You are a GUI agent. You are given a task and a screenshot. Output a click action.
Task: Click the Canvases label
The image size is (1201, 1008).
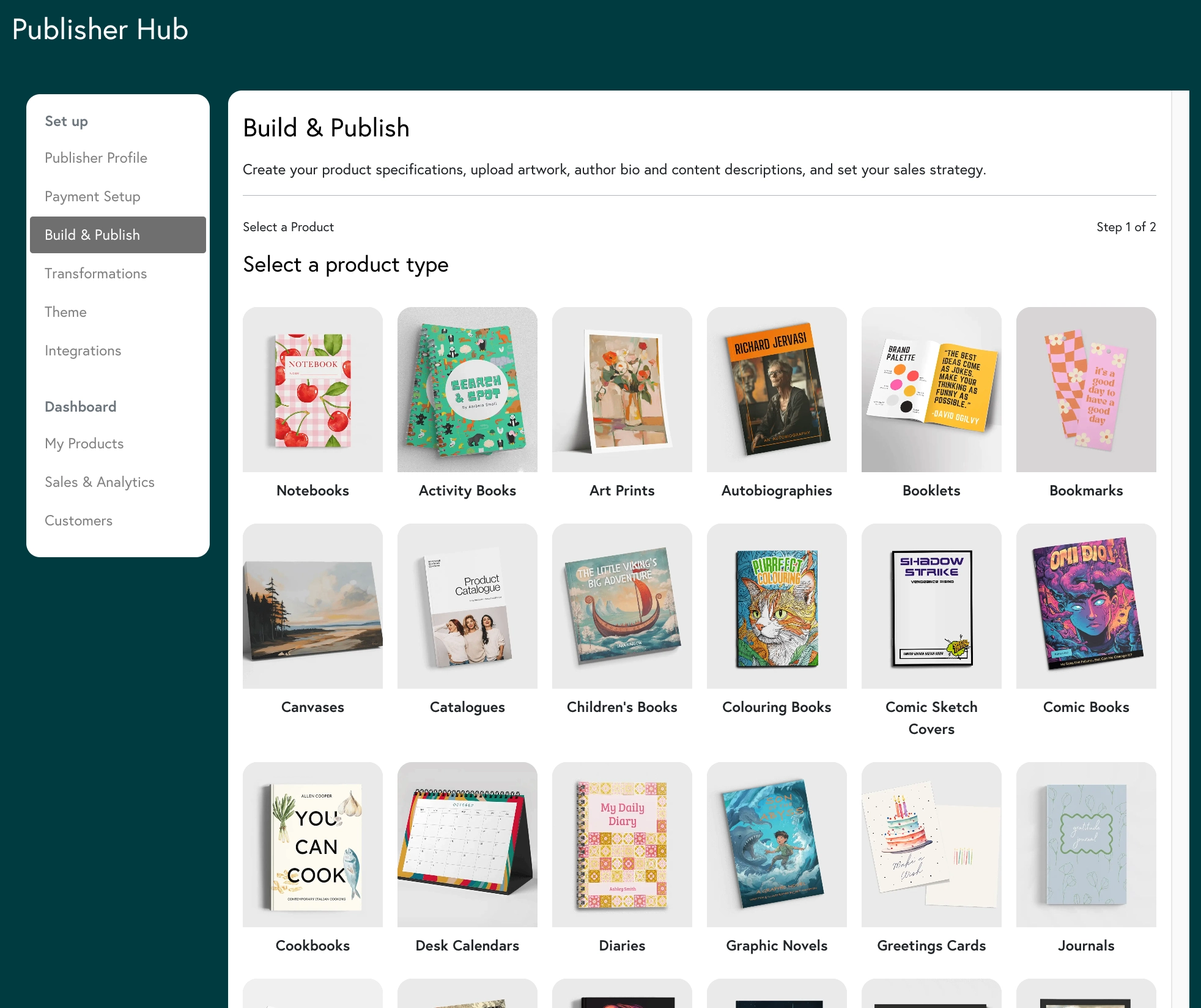[x=312, y=707]
